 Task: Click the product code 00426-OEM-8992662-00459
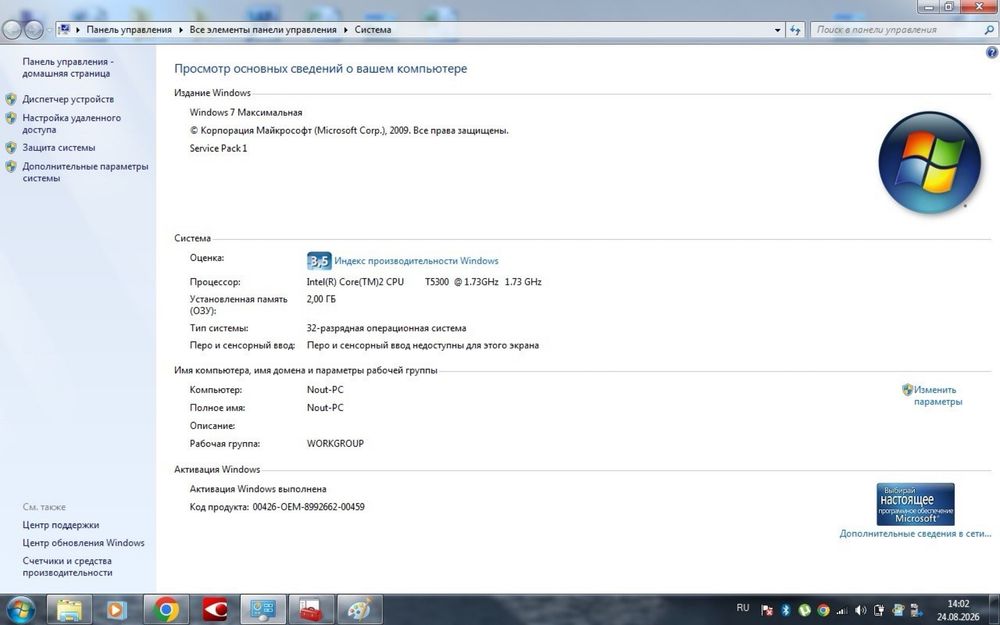309,506
